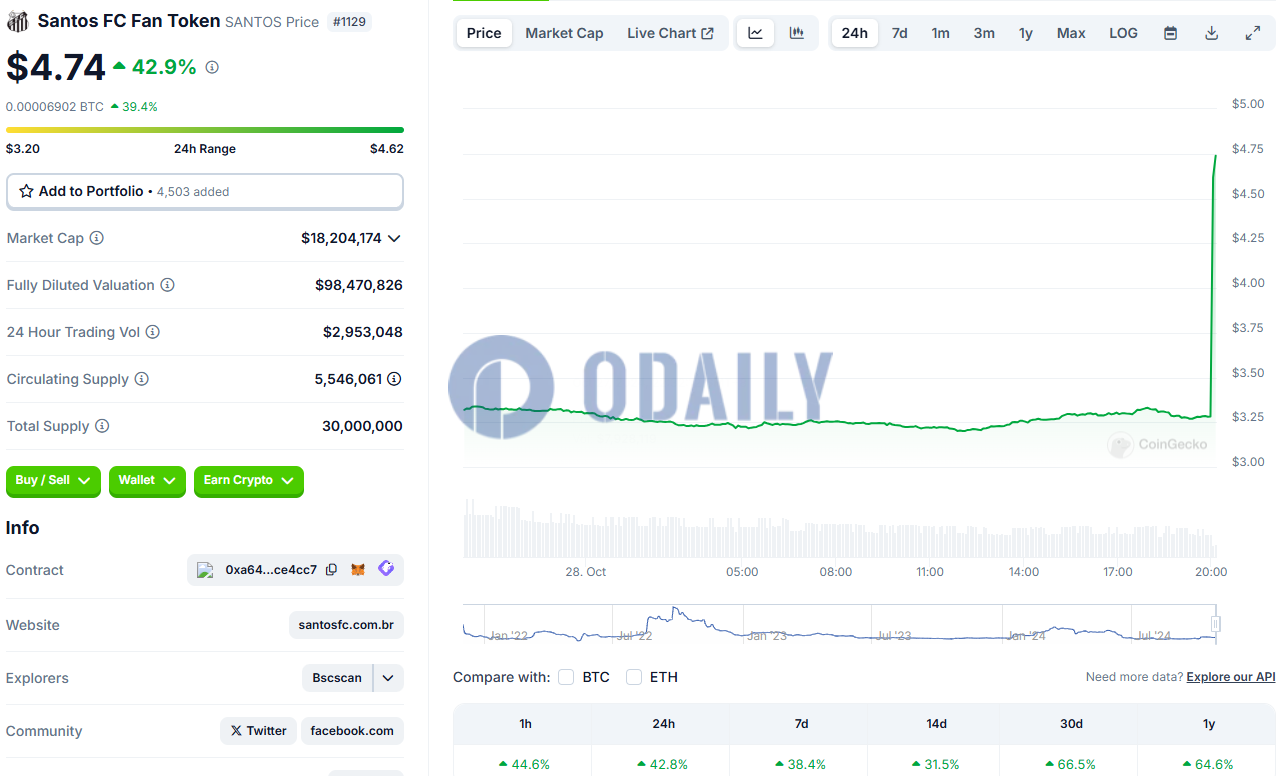
Task: Open Fully Diluted Valuation info icon
Action: coord(168,285)
